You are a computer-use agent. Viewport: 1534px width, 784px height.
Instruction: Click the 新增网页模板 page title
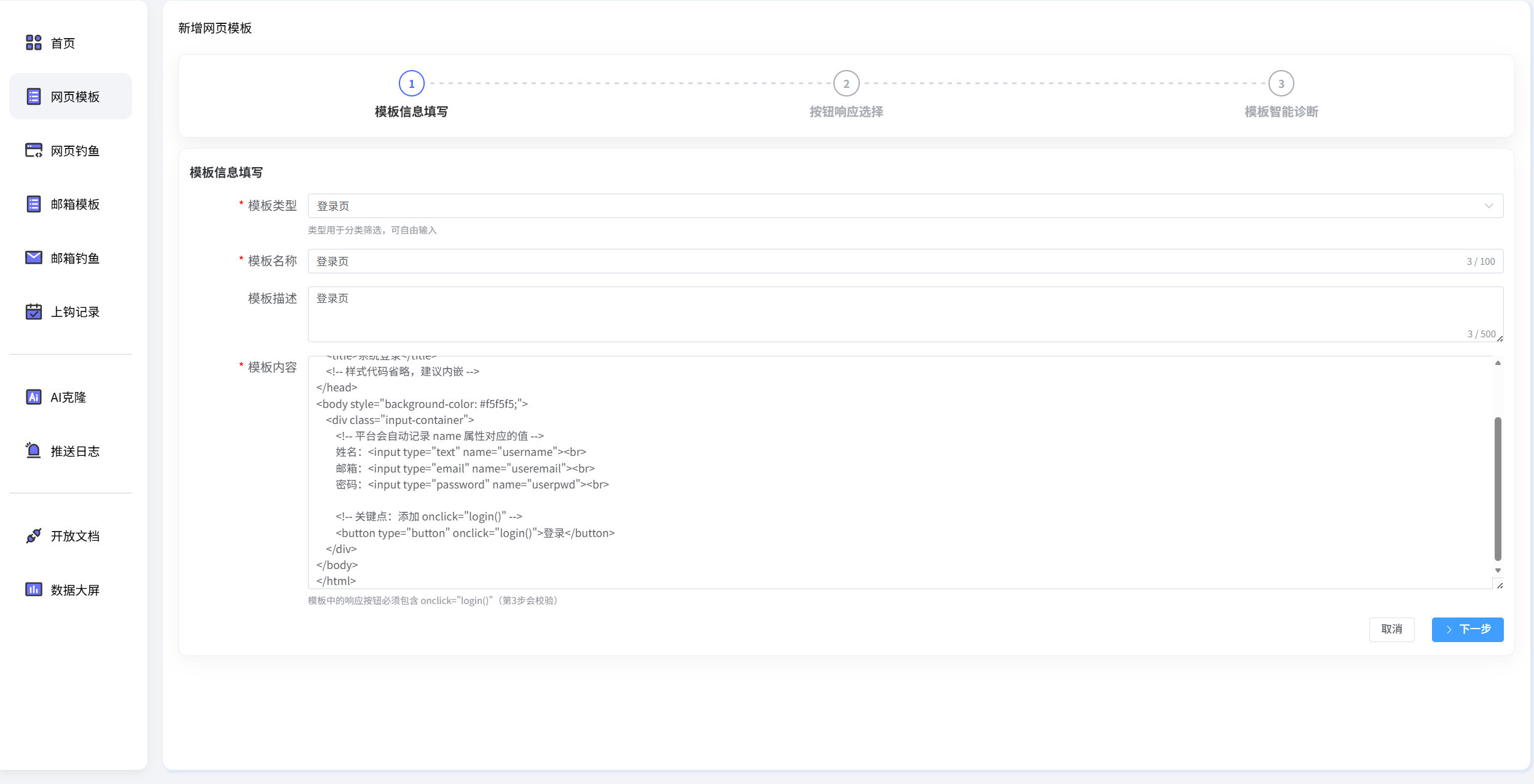(x=215, y=28)
